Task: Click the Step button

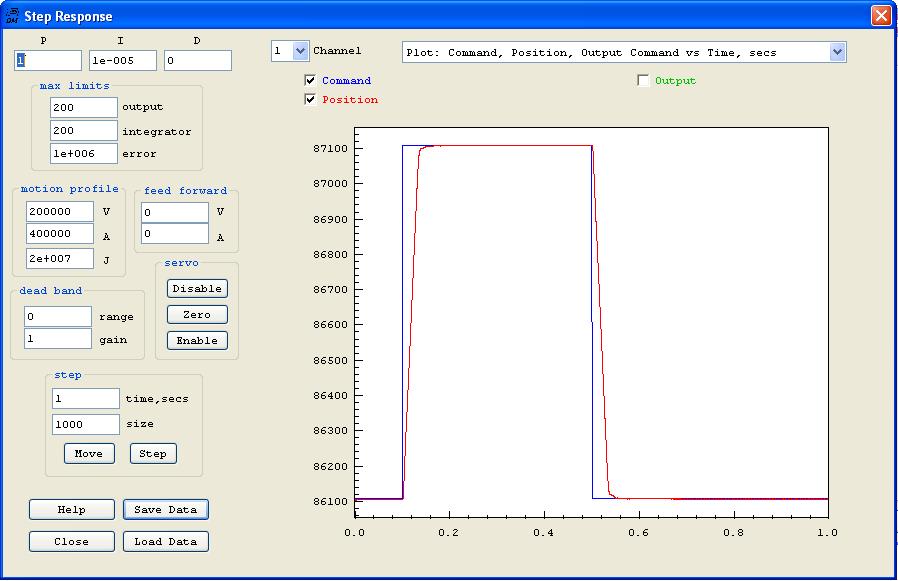Action: pyautogui.click(x=153, y=453)
